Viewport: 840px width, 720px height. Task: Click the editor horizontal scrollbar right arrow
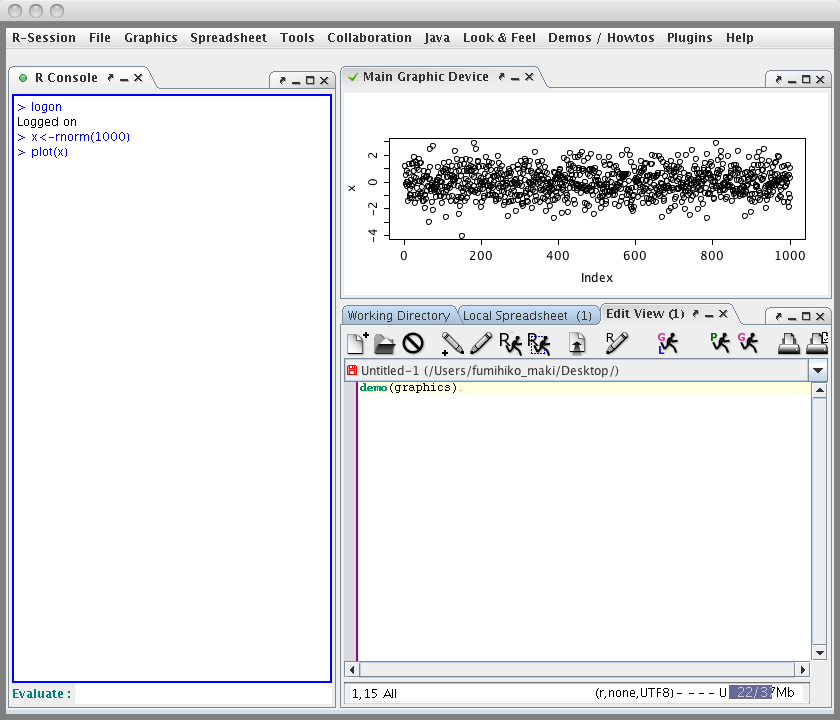802,669
